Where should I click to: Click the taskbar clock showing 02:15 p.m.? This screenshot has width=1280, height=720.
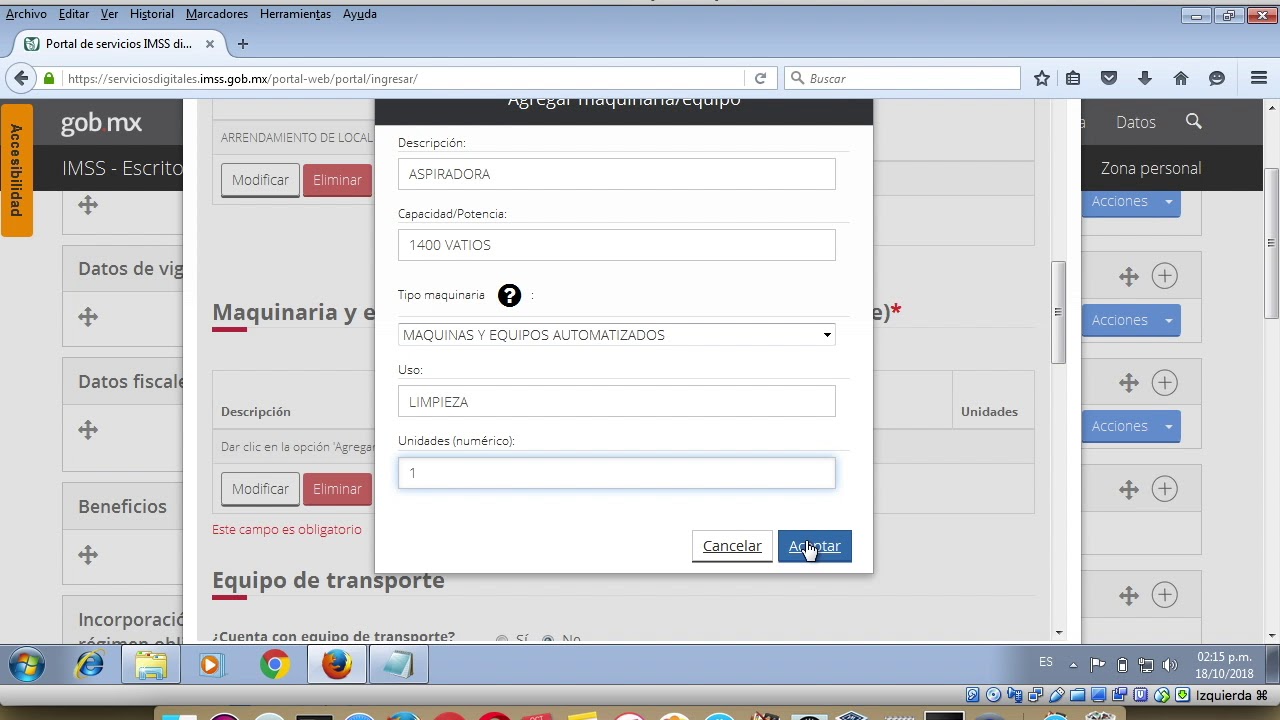point(1224,665)
